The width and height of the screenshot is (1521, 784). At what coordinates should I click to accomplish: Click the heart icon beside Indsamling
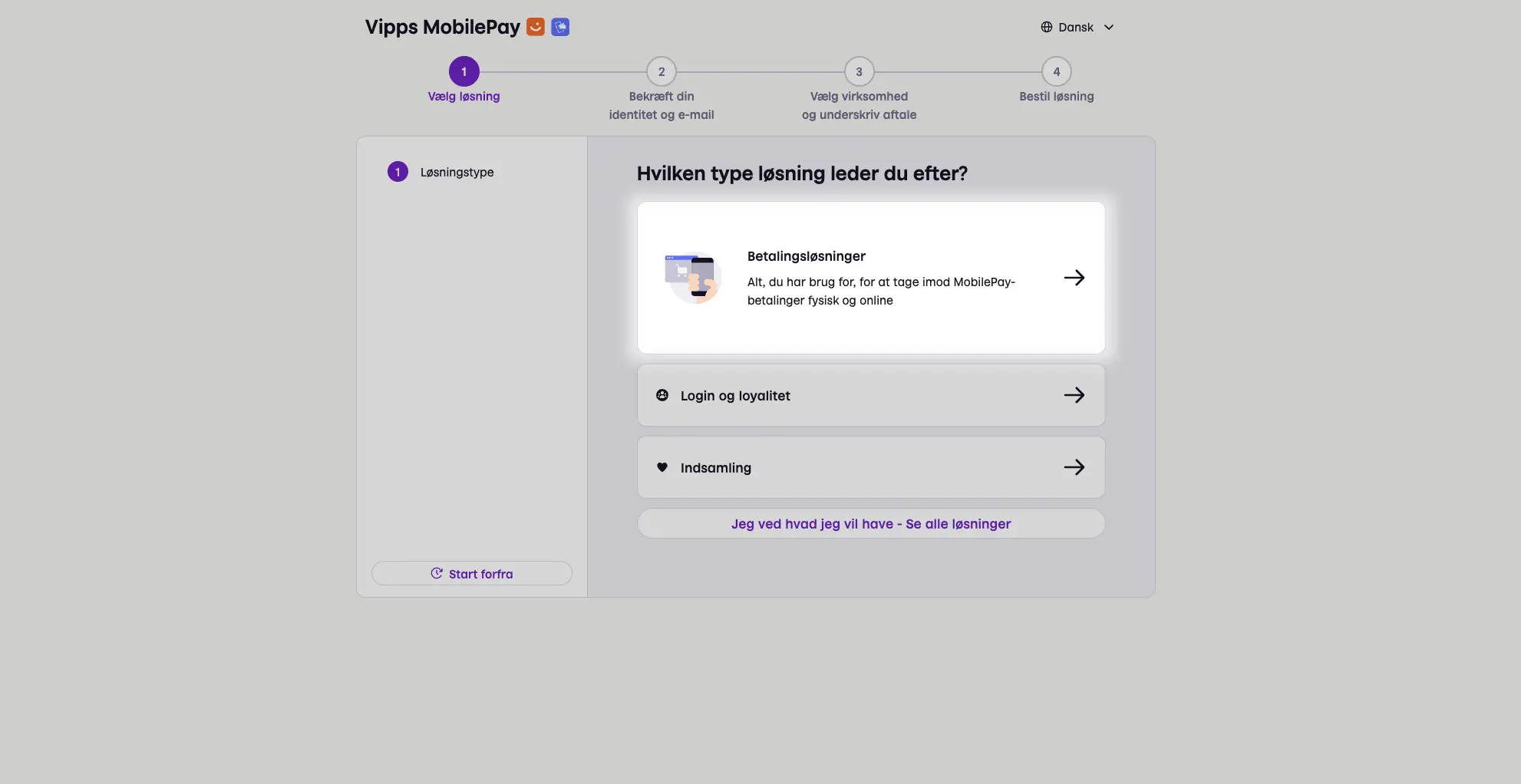662,467
